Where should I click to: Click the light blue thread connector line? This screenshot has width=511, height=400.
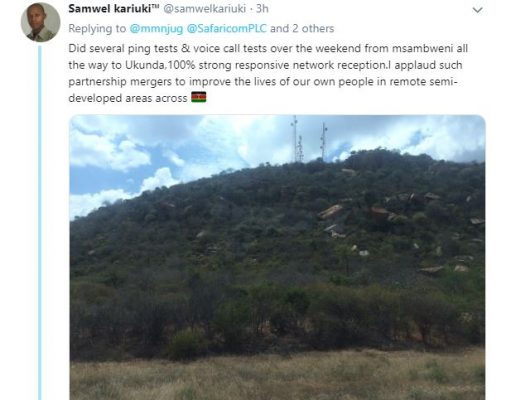40,223
